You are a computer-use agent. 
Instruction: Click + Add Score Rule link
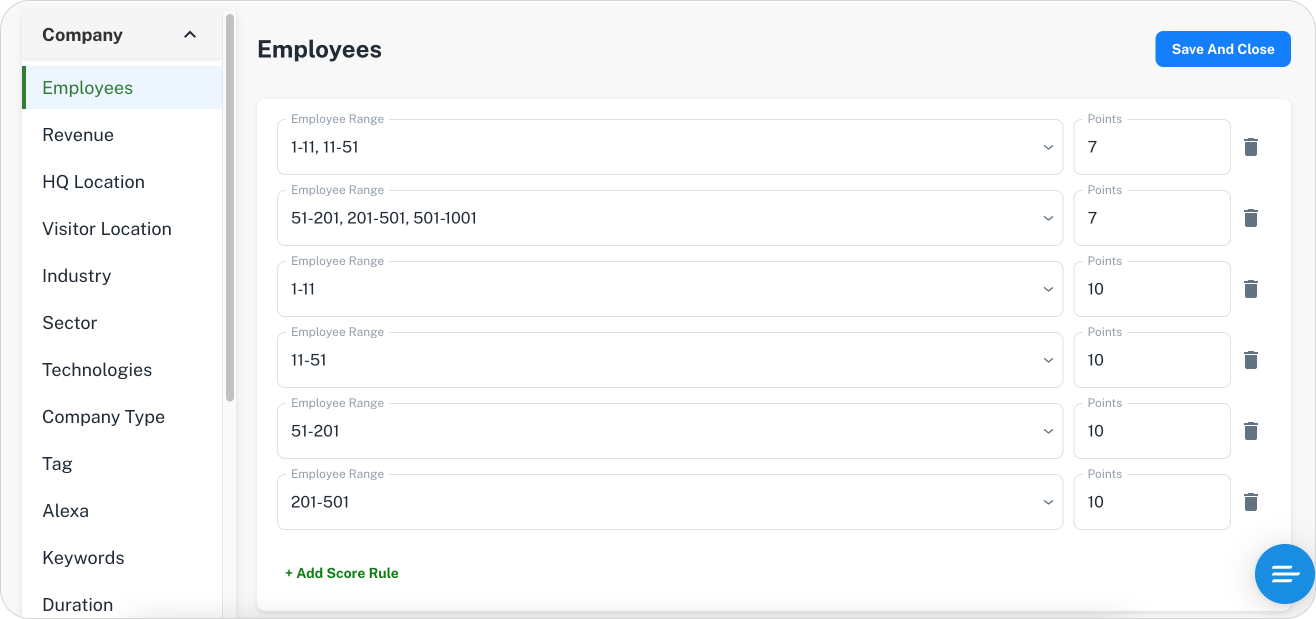pyautogui.click(x=342, y=573)
